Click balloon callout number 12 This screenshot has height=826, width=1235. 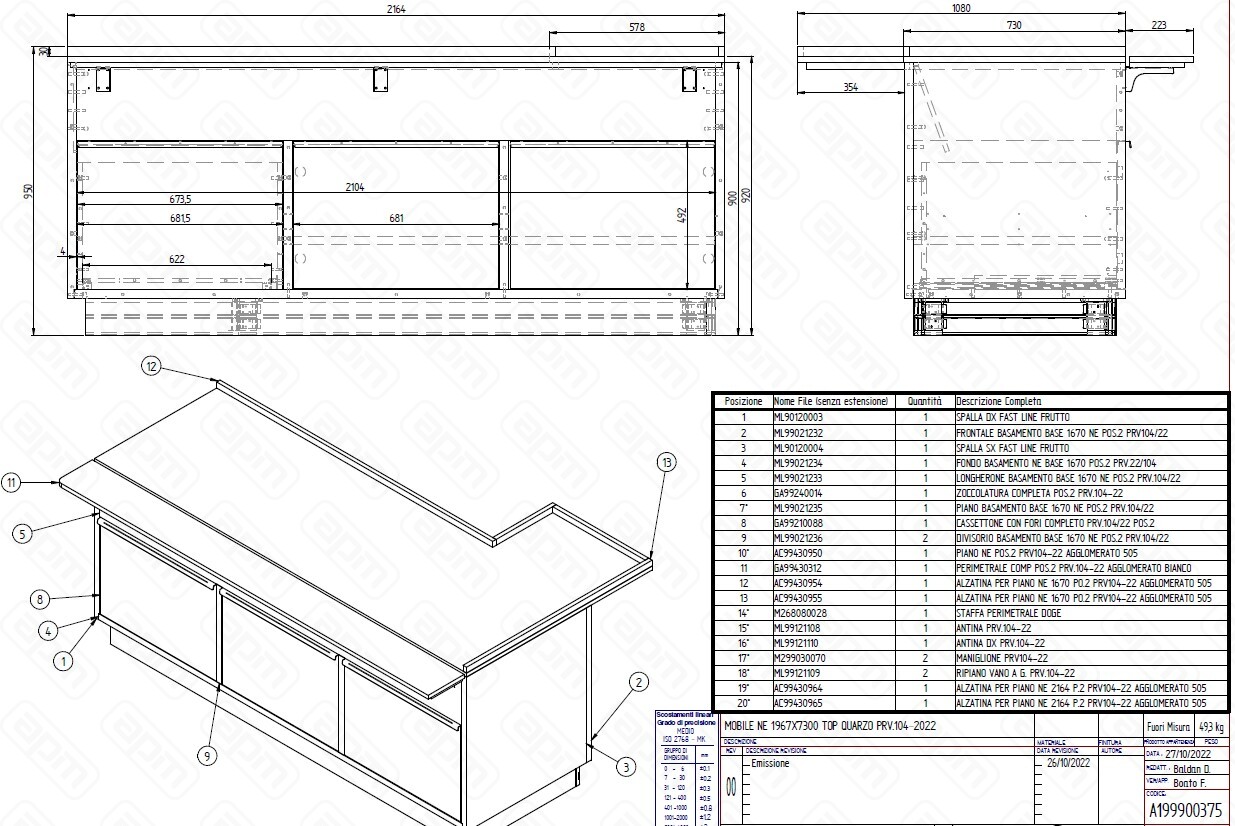[x=151, y=366]
